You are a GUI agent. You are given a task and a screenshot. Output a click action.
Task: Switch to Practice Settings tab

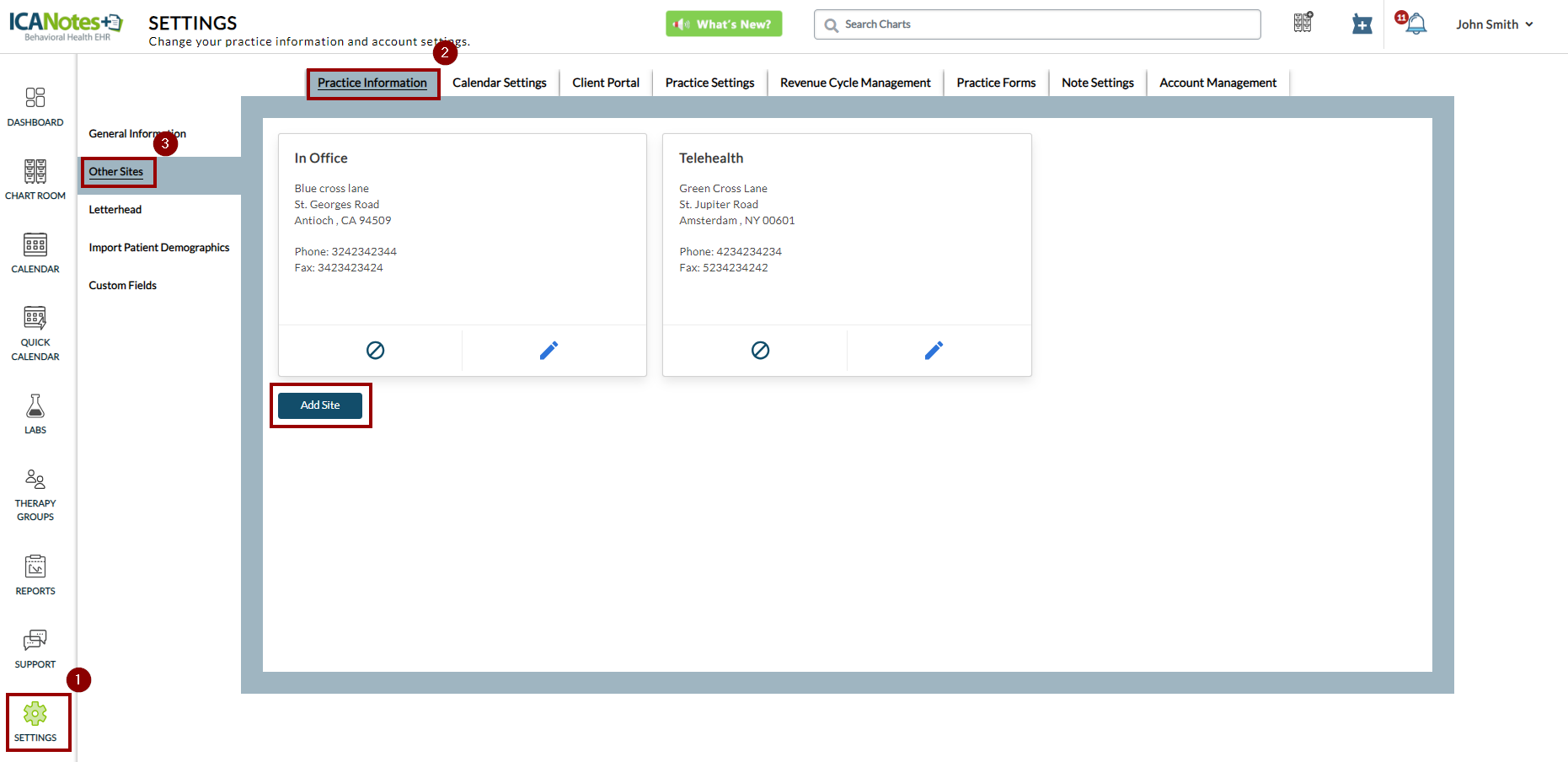(x=709, y=83)
